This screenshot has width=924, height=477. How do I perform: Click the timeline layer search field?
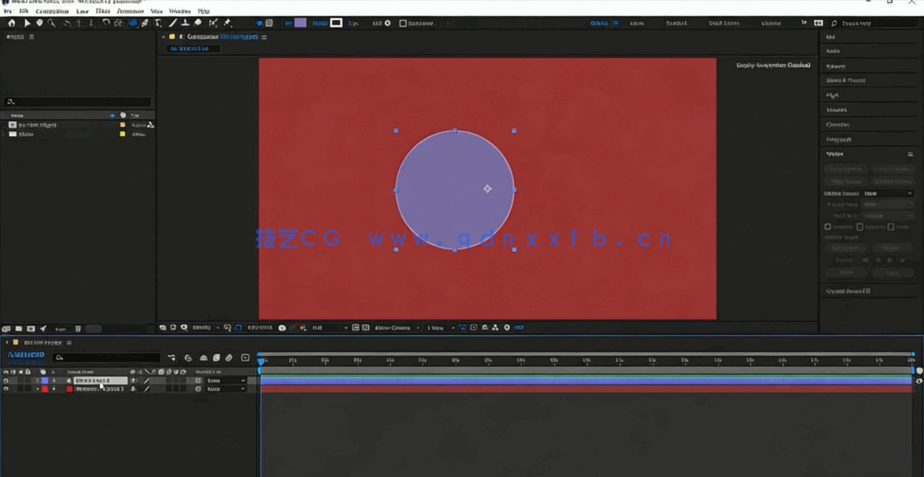click(x=110, y=357)
